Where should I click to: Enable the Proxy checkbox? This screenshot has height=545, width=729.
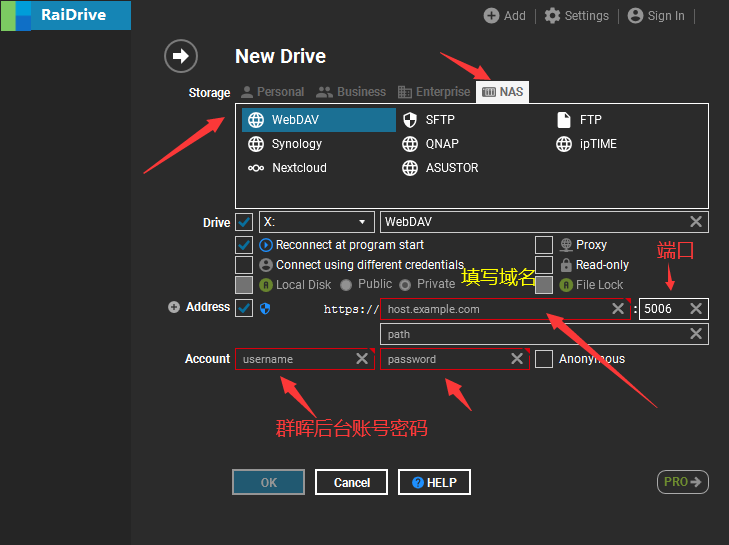[x=544, y=245]
